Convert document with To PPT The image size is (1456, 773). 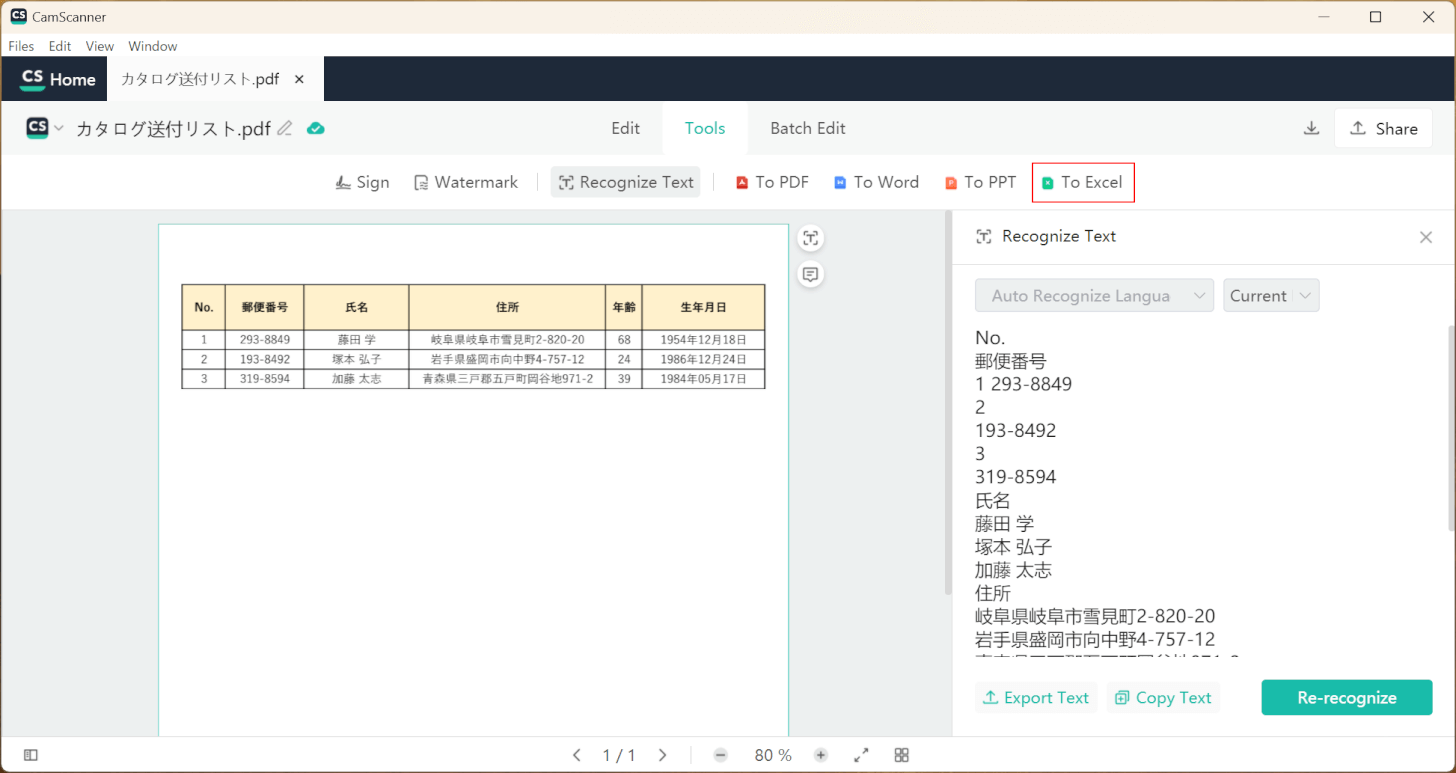(x=981, y=182)
